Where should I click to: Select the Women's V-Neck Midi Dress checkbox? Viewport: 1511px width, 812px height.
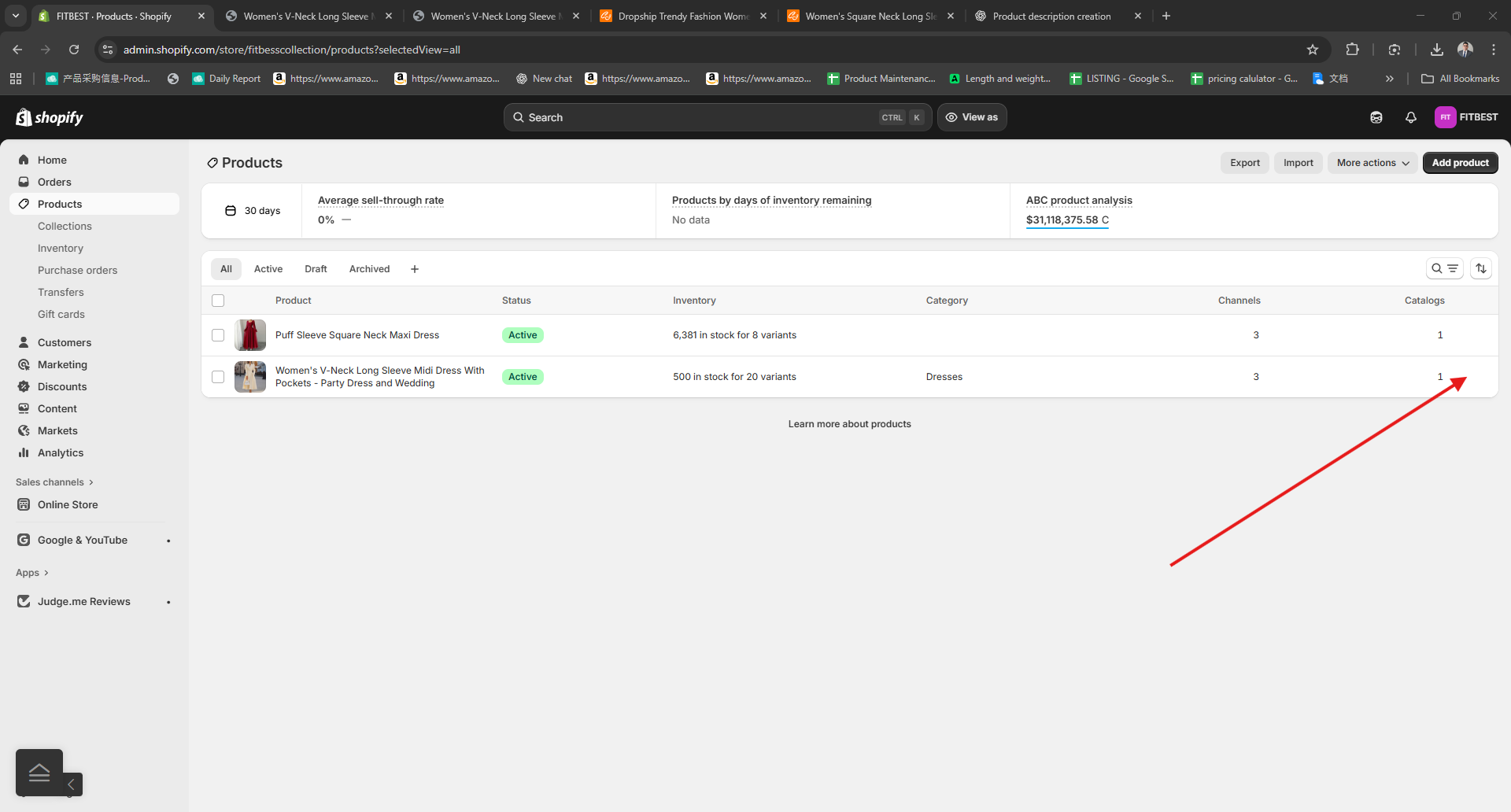coord(218,377)
